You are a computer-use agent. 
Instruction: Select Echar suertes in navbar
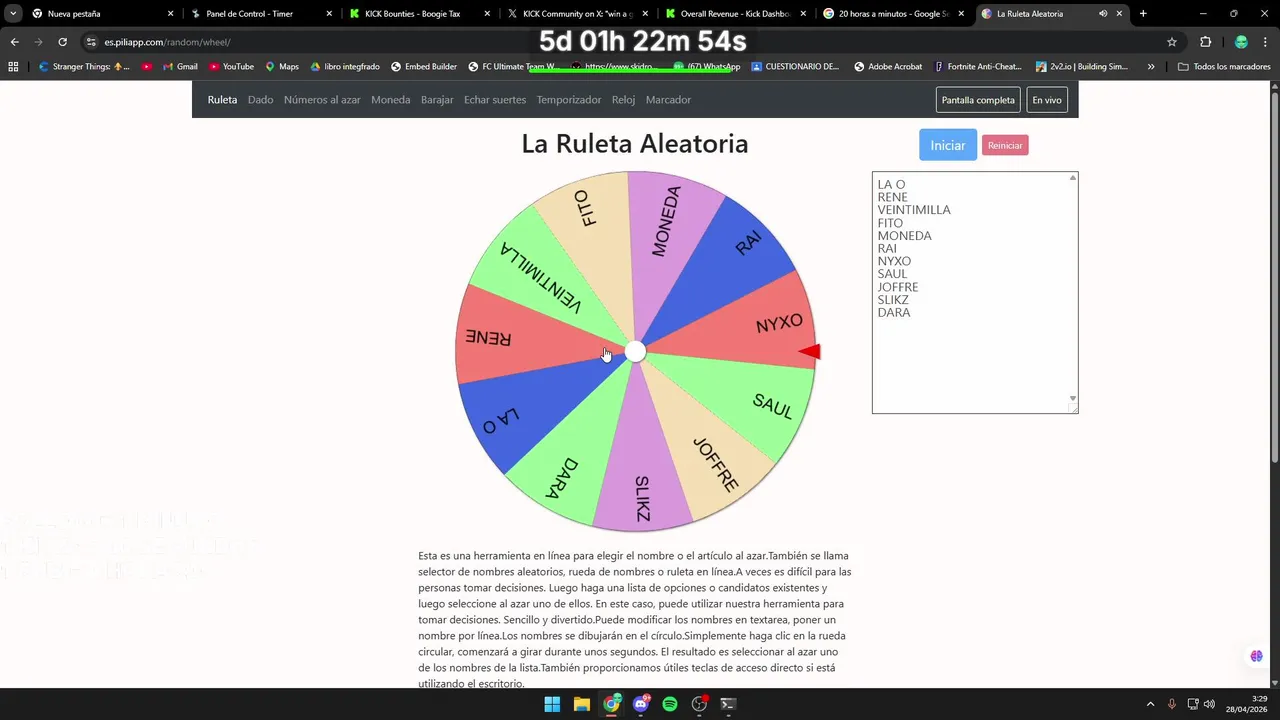[x=495, y=100]
